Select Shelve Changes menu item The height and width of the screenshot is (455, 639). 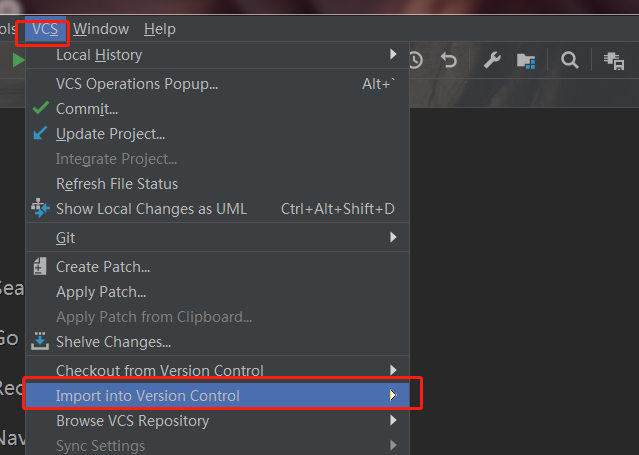point(113,342)
